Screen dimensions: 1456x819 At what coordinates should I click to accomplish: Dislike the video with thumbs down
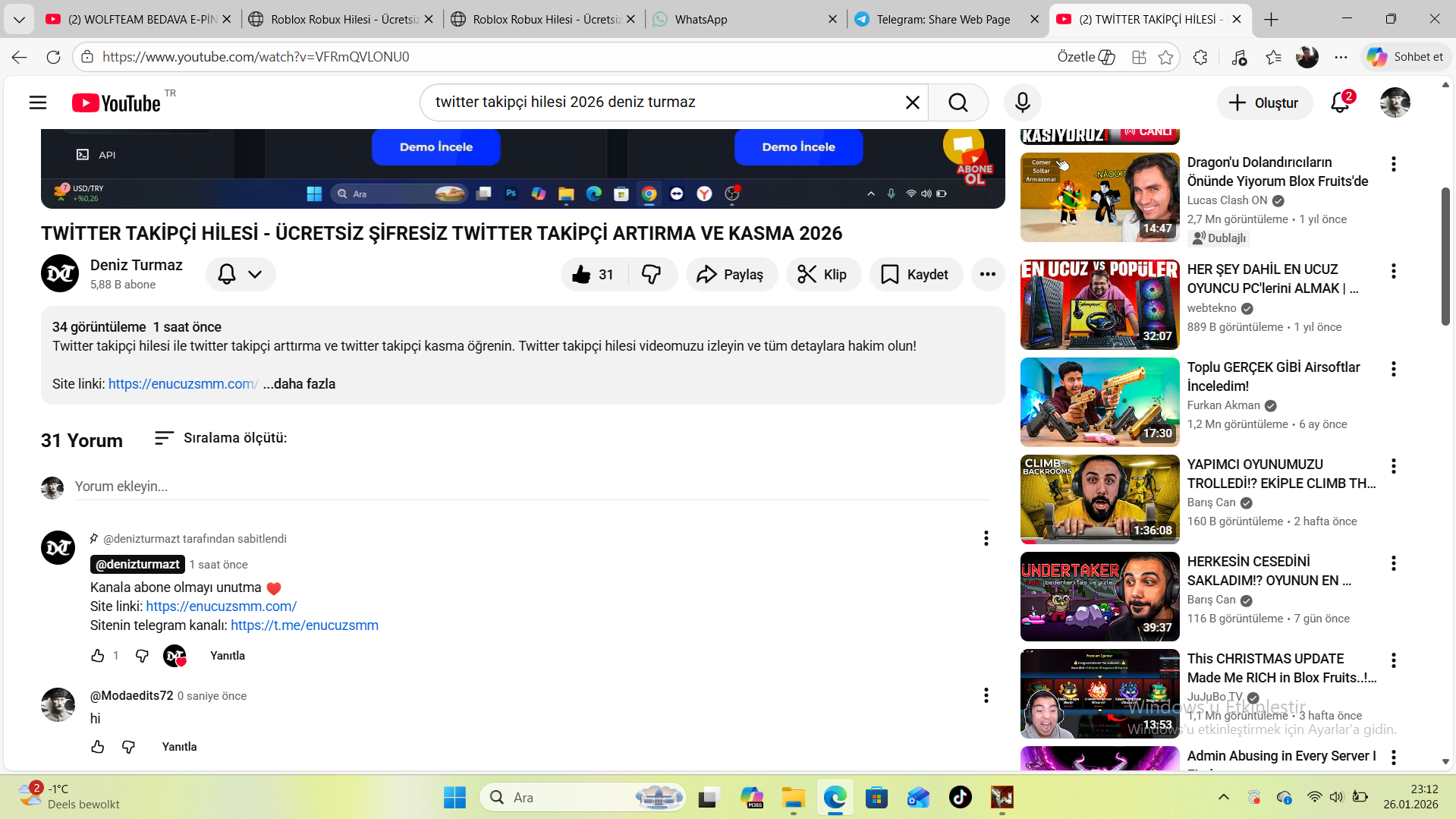[x=652, y=275]
